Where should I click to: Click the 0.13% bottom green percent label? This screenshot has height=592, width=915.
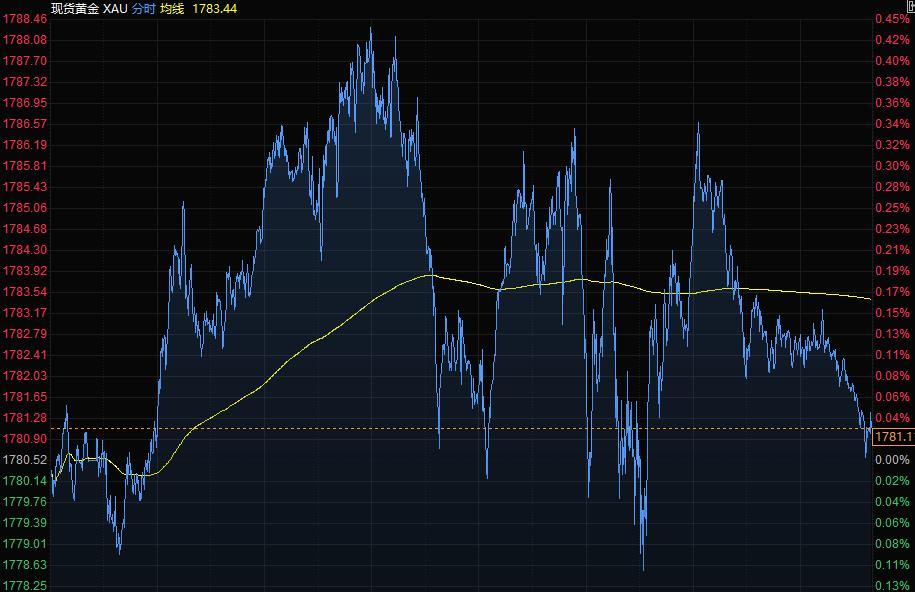[892, 585]
